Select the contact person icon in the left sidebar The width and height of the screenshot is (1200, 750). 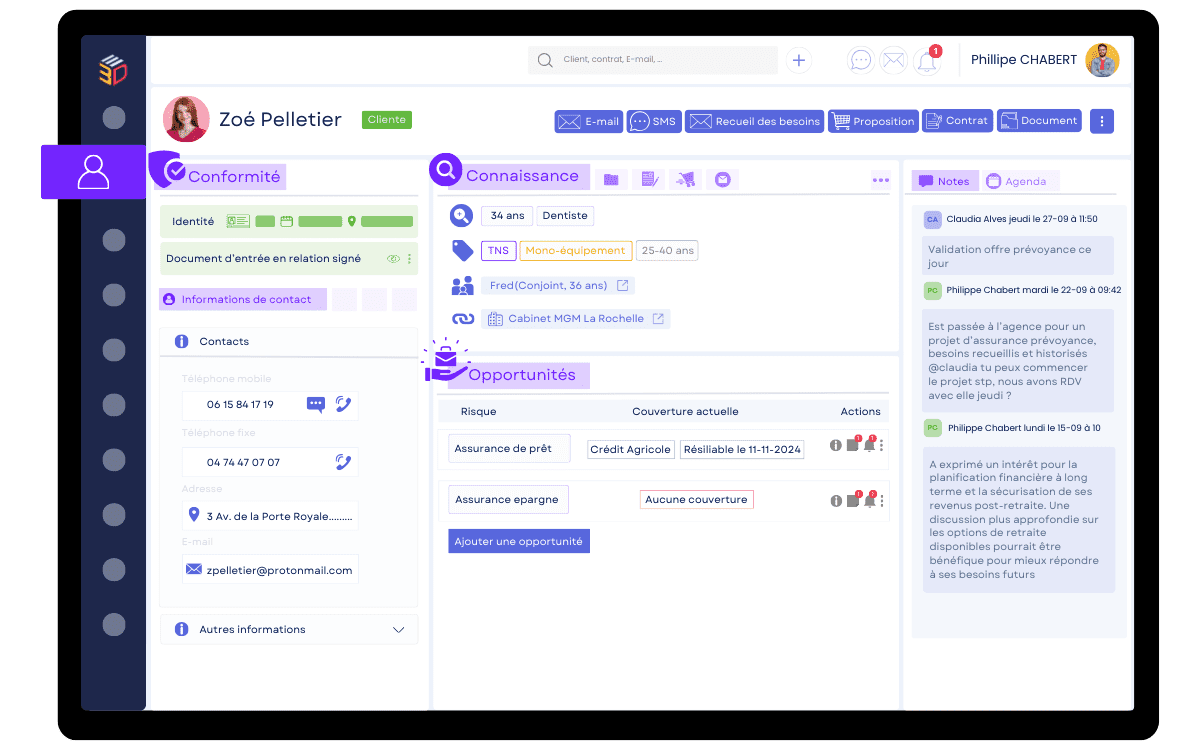coord(93,172)
